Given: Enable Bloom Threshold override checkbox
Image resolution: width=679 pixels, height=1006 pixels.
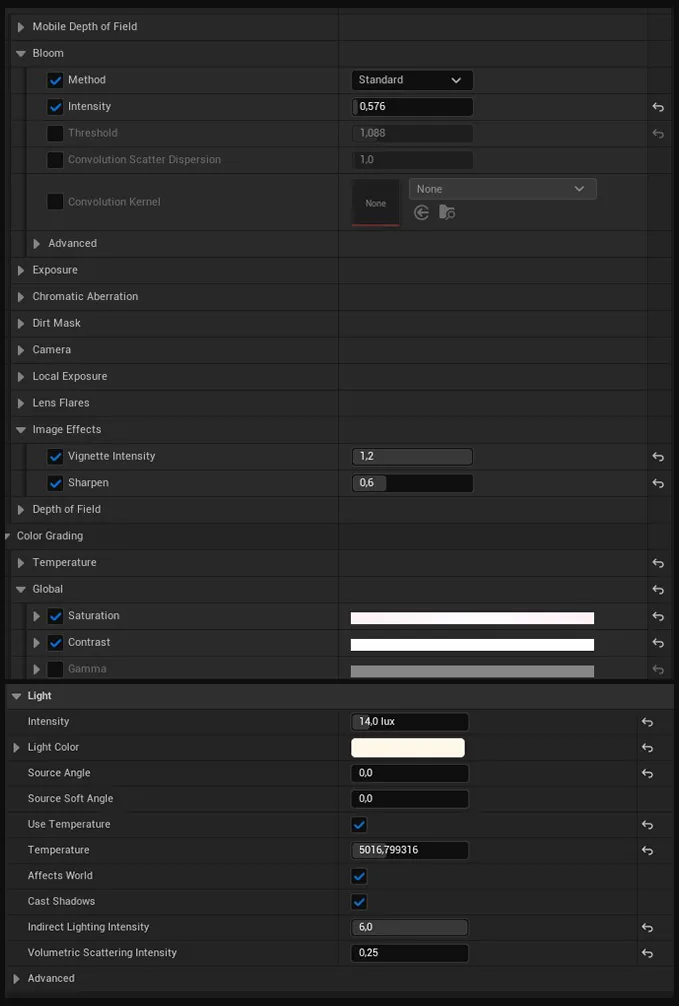Looking at the screenshot, I should 56,133.
